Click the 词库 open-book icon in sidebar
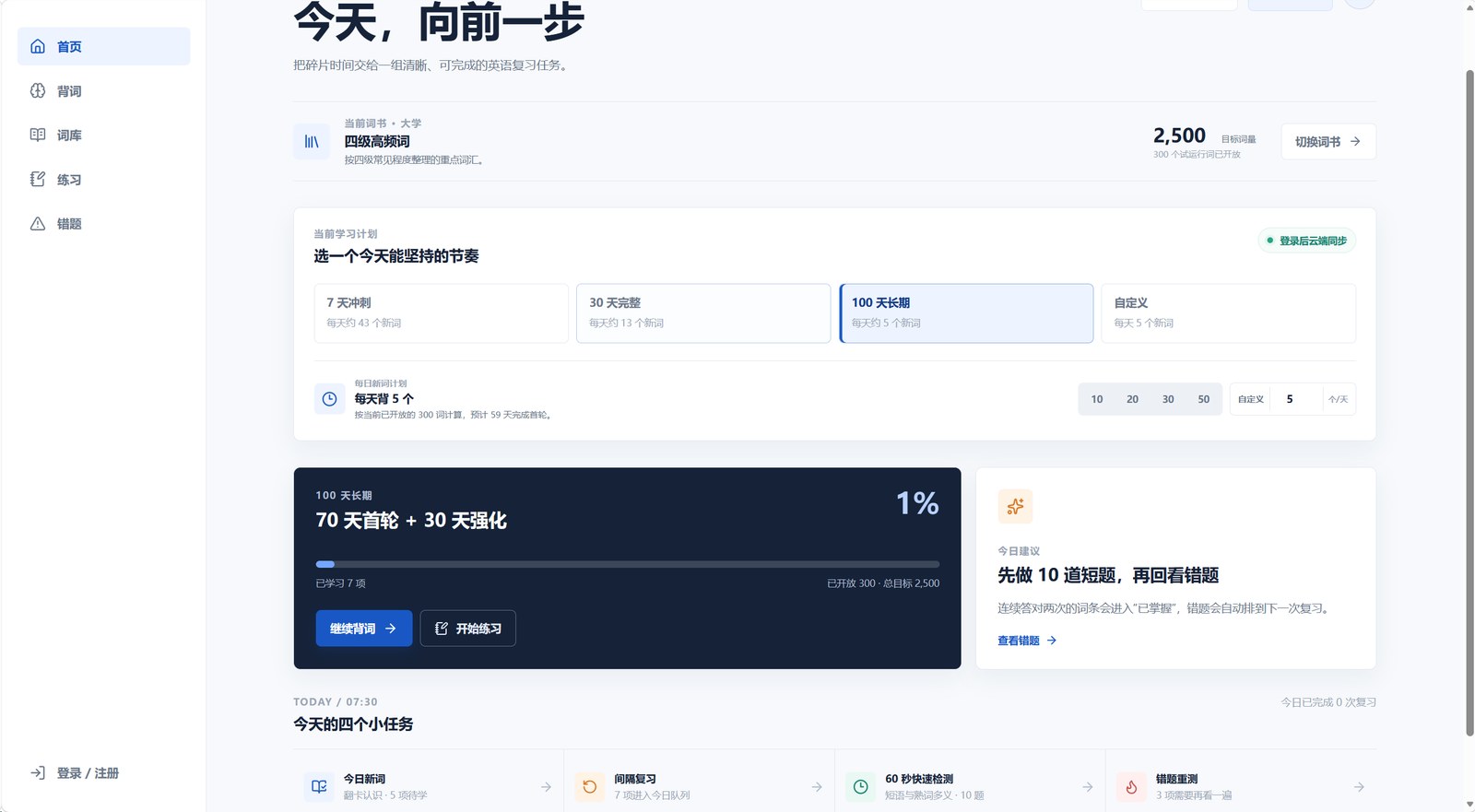 pyautogui.click(x=38, y=135)
